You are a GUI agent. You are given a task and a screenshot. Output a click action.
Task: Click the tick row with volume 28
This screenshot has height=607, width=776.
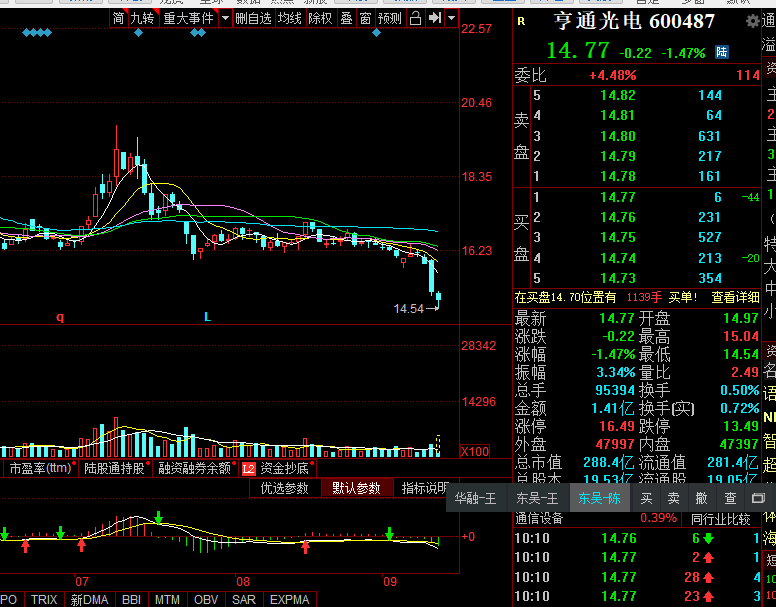pyautogui.click(x=637, y=577)
